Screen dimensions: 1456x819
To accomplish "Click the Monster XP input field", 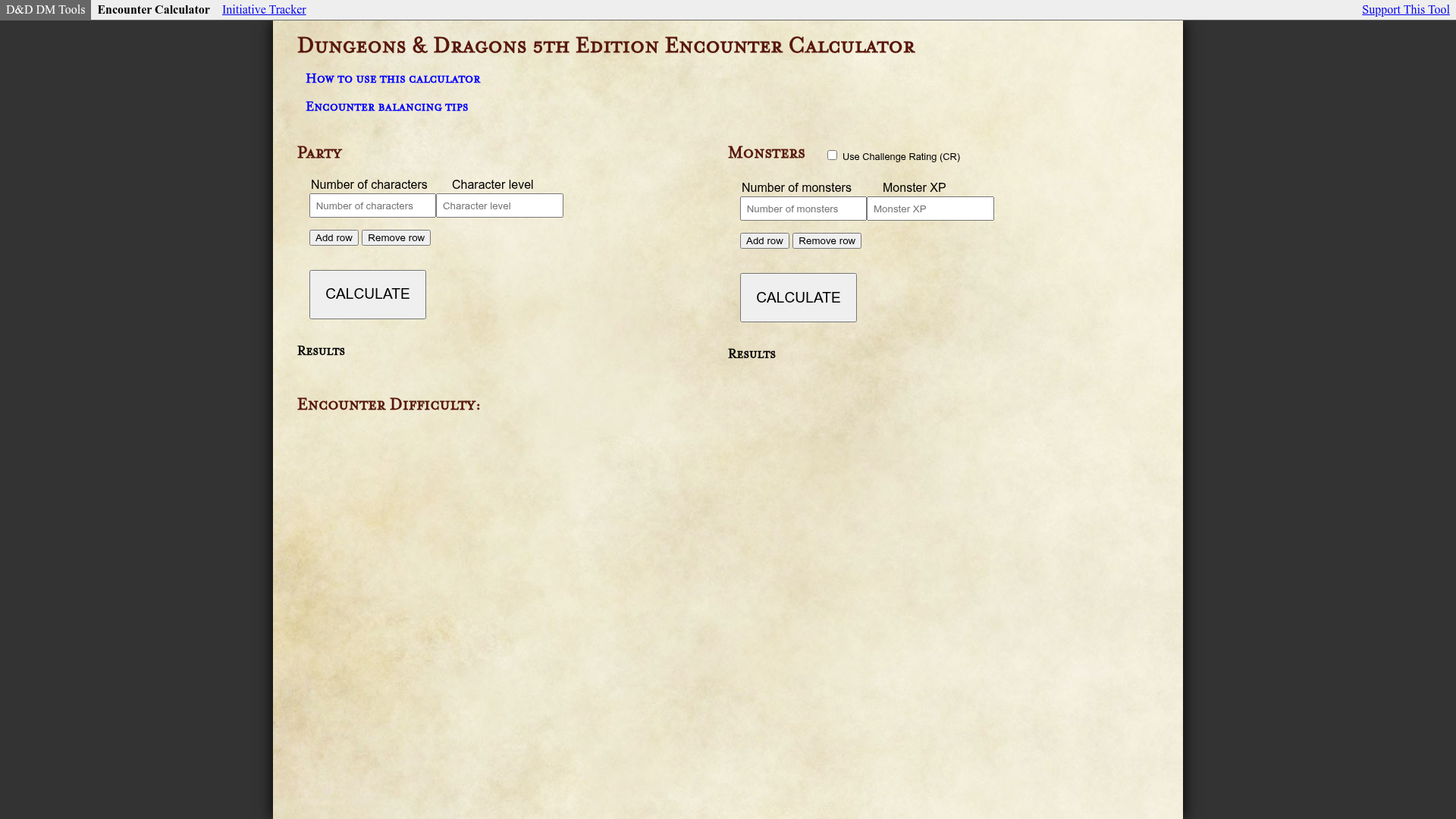I will tap(930, 209).
